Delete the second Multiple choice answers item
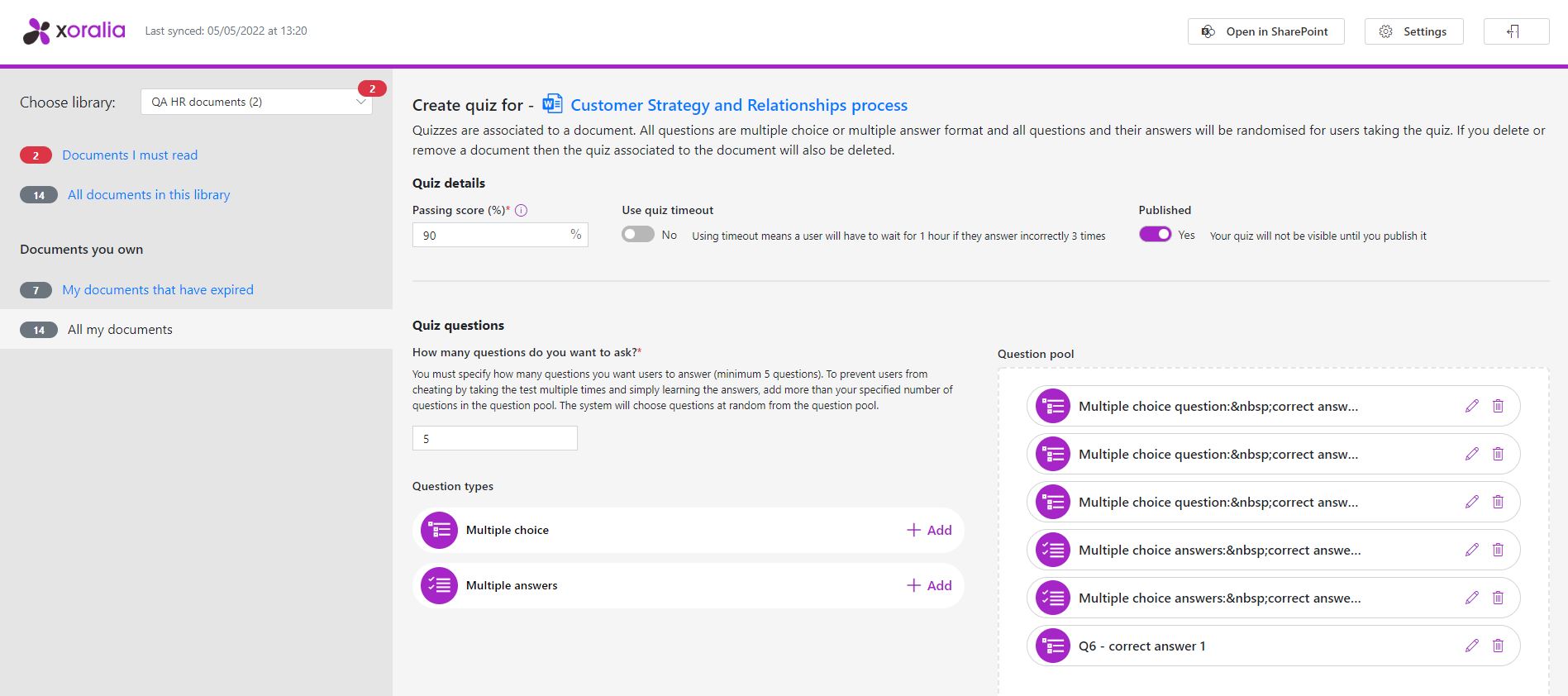Image resolution: width=1568 pixels, height=696 pixels. [1498, 598]
